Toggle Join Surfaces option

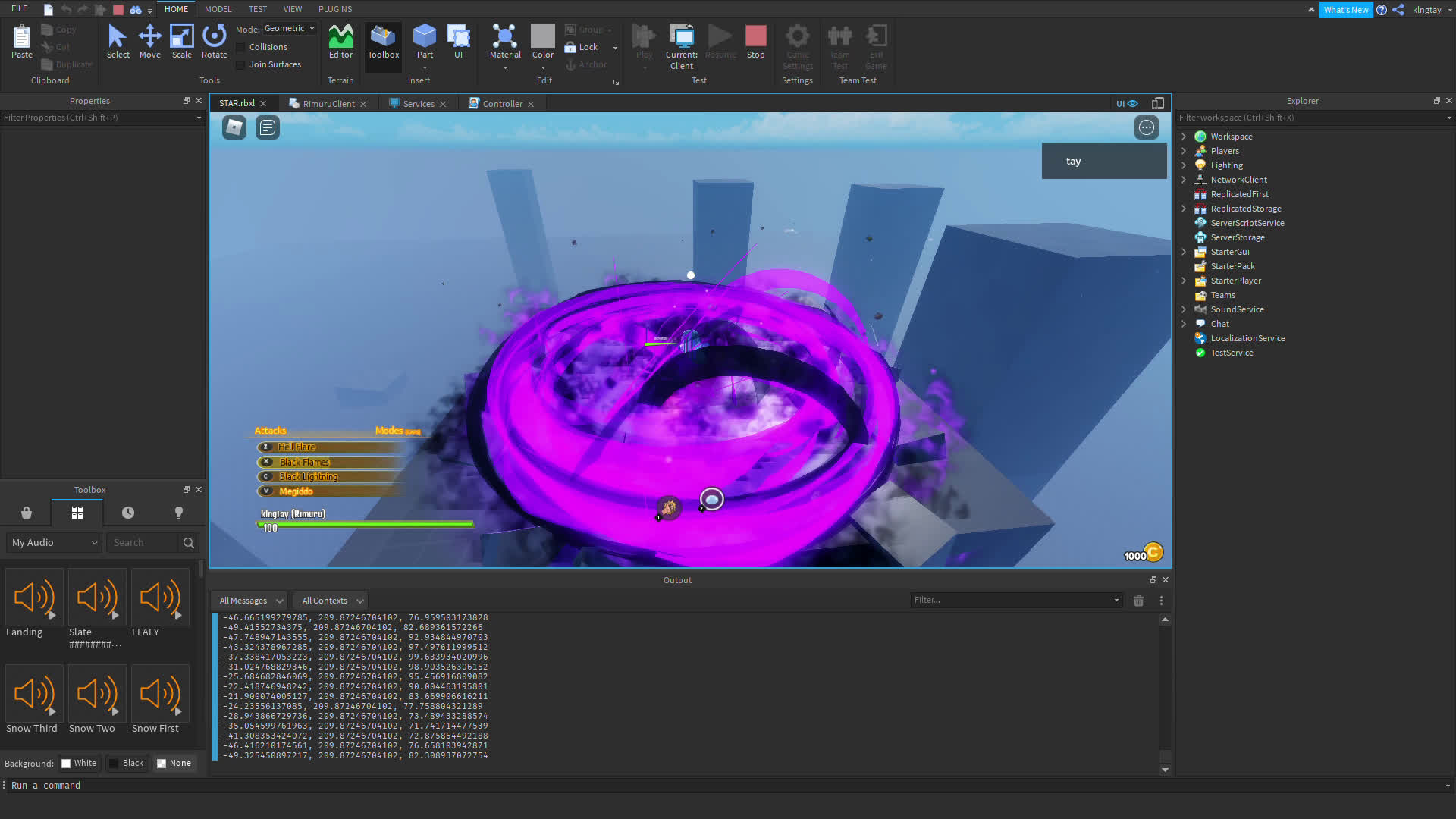click(241, 64)
